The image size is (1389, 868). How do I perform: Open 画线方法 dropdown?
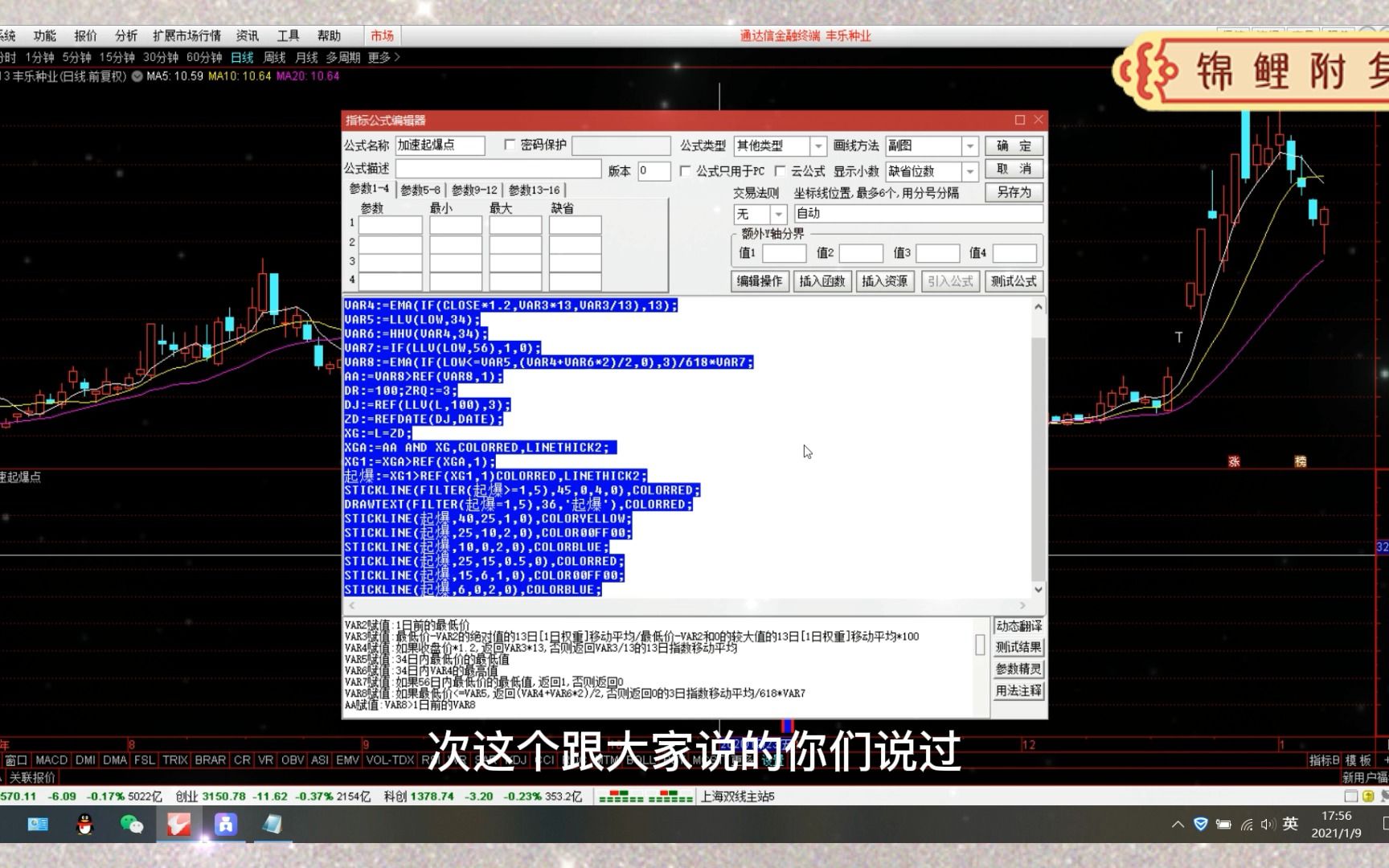pos(970,146)
